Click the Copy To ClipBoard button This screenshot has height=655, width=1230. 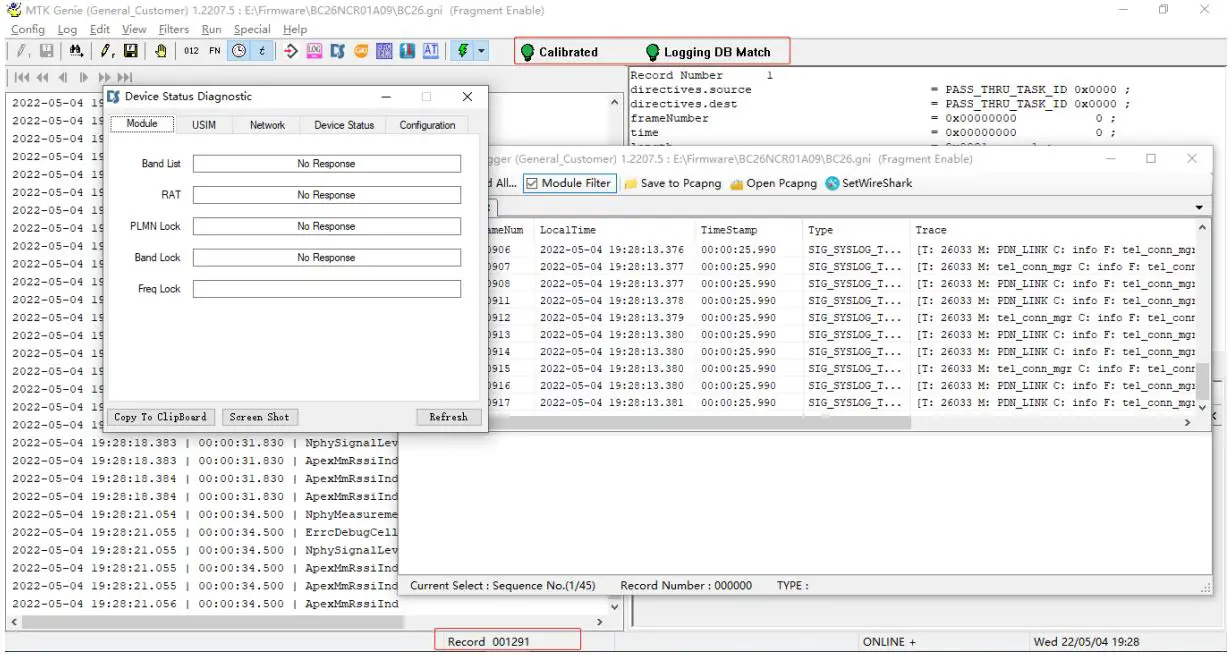[160, 417]
